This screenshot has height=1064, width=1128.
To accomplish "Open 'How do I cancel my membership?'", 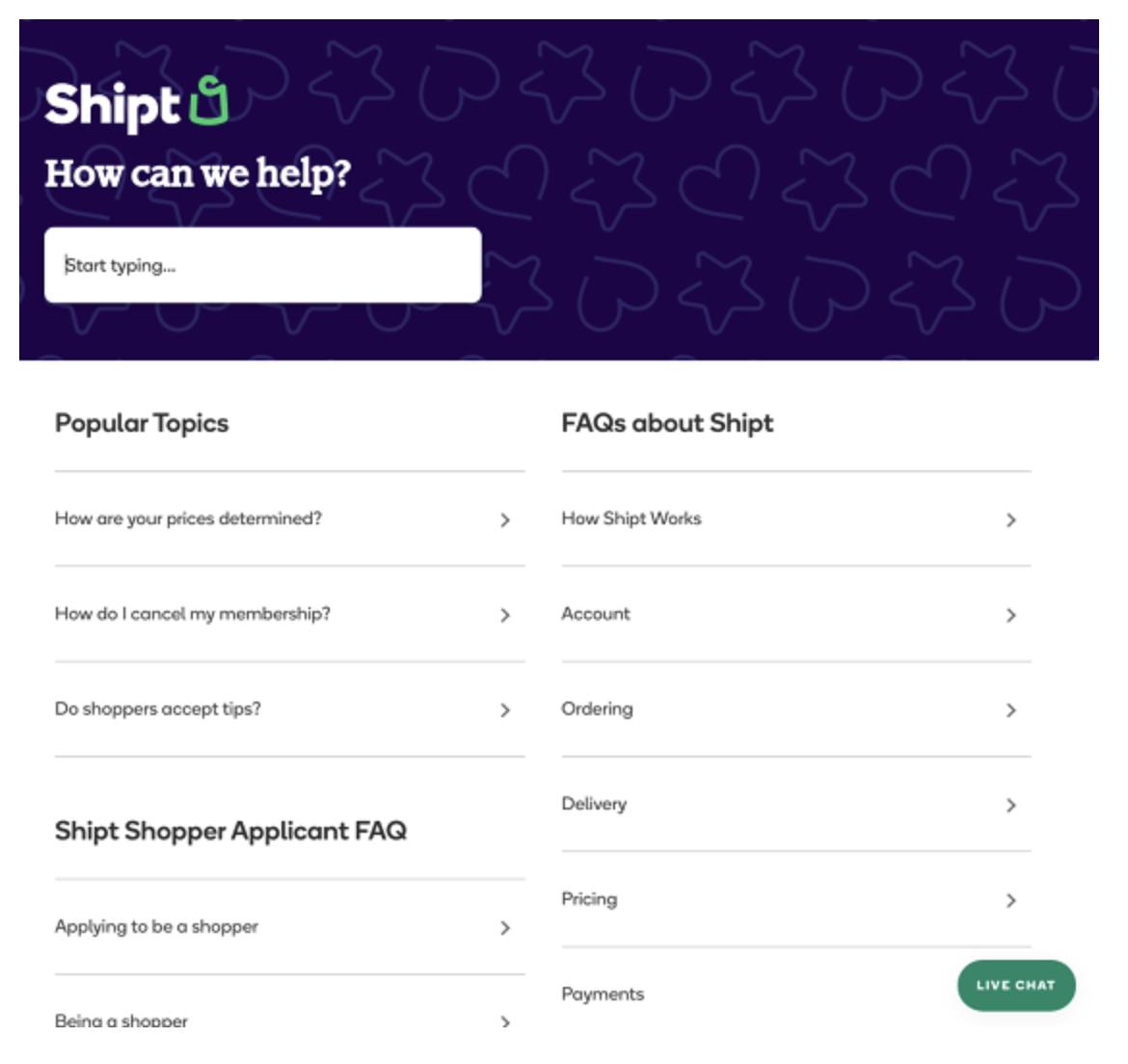I will (x=192, y=614).
